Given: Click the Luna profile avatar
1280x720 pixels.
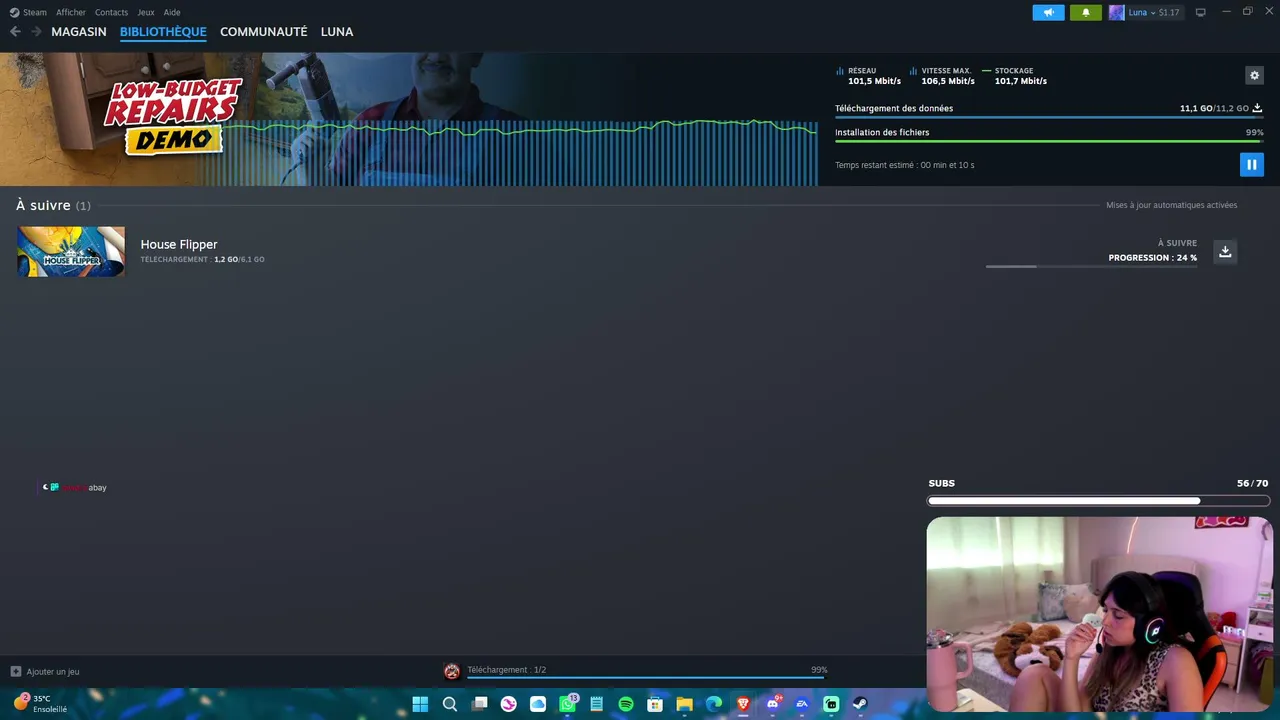Looking at the screenshot, I should click(x=1116, y=13).
